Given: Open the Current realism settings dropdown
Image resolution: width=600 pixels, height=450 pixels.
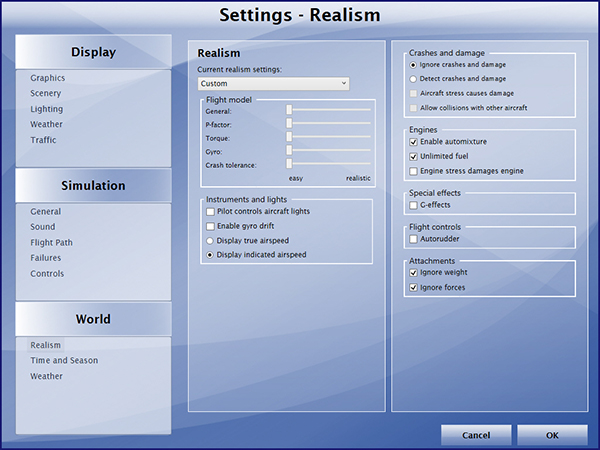Looking at the screenshot, I should (x=273, y=83).
